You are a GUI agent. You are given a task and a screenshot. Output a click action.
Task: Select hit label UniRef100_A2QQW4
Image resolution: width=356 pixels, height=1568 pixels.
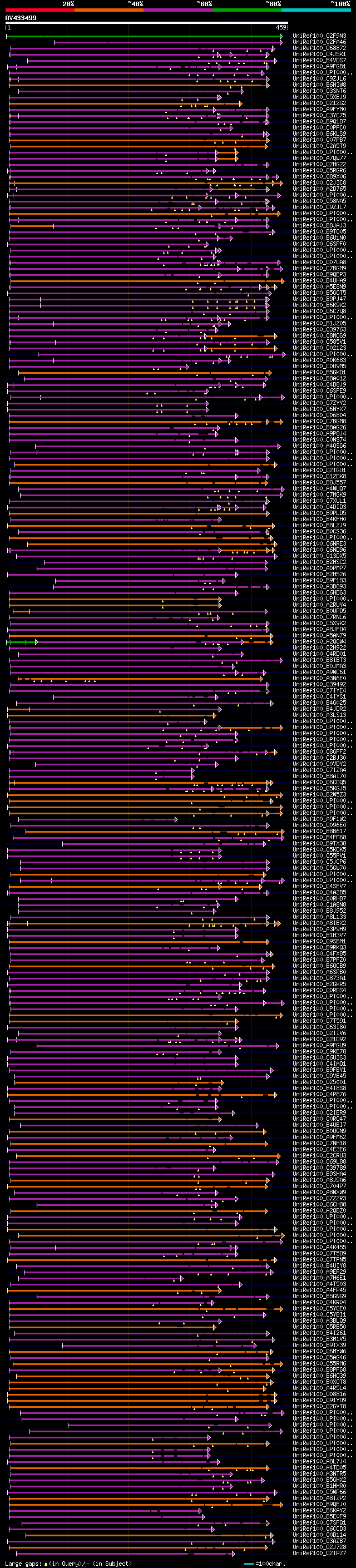[x=319, y=641]
